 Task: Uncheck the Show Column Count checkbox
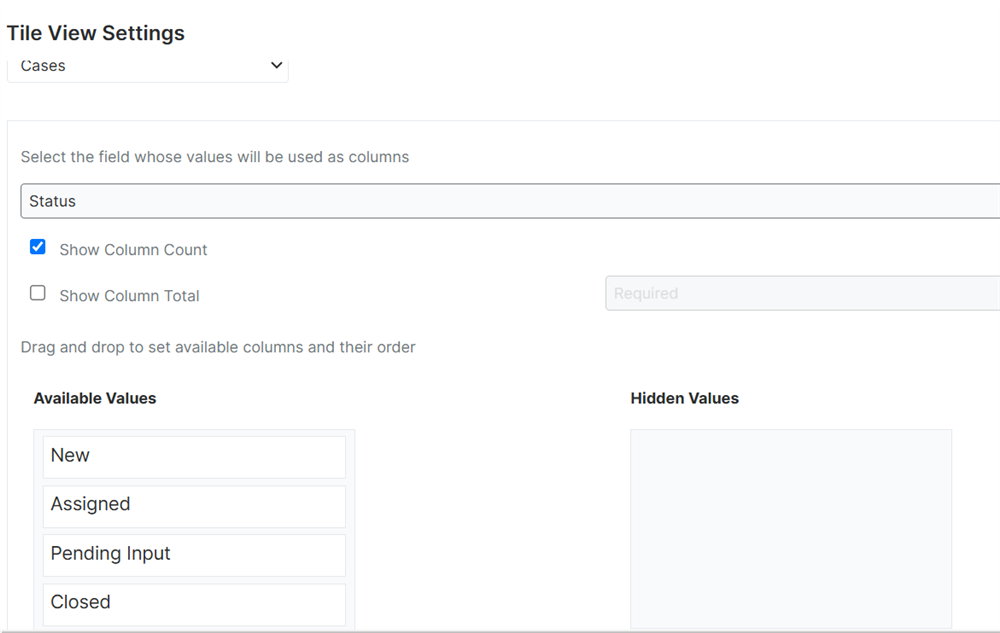pos(38,247)
